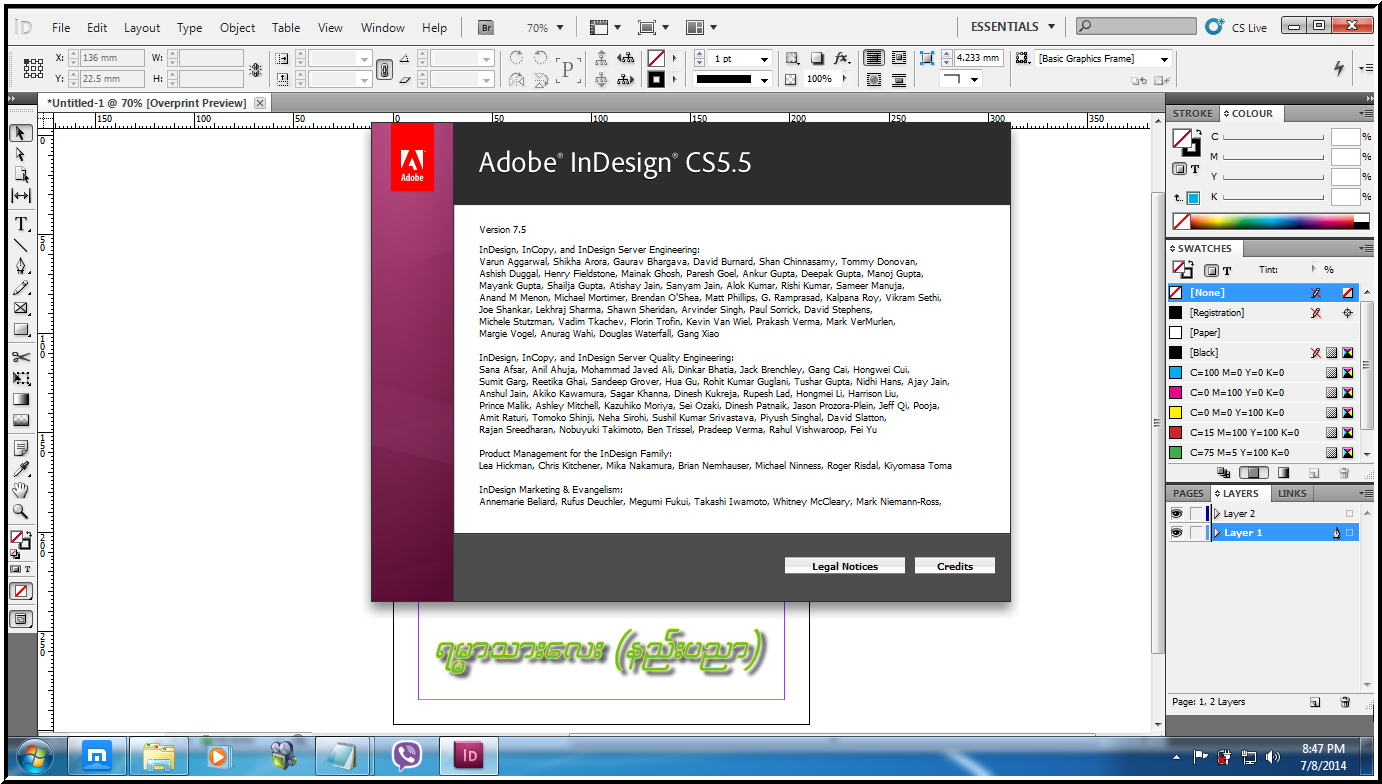The image size is (1382, 784).
Task: Select the Note tool
Action: coord(21,447)
